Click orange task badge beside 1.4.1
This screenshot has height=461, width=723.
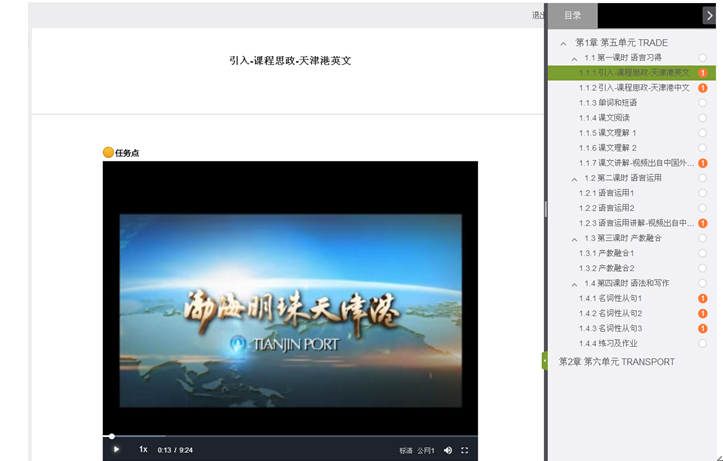703,298
